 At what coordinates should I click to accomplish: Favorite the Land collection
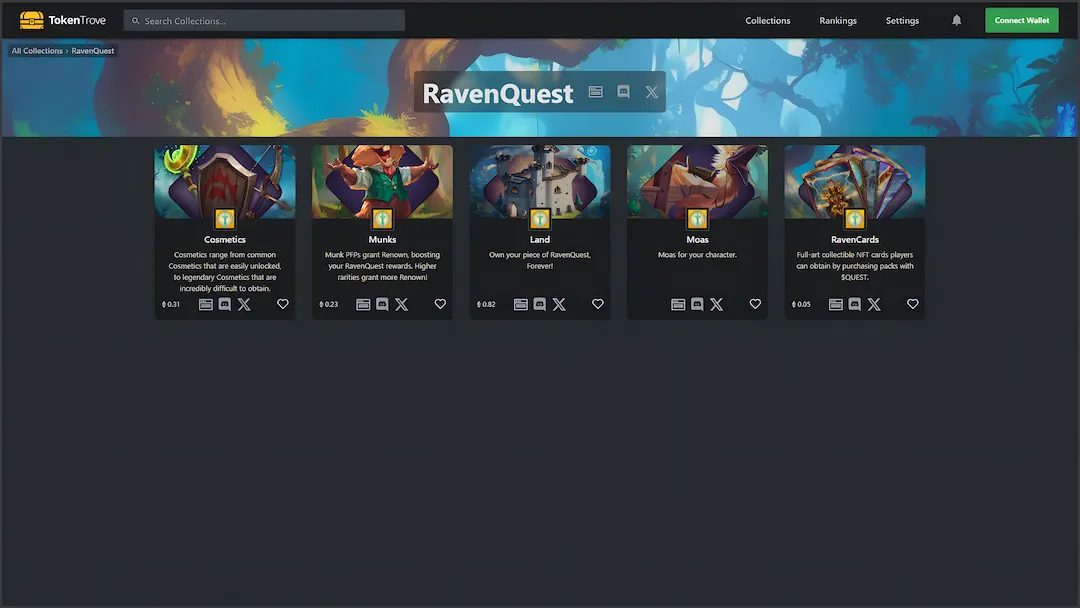click(x=597, y=303)
